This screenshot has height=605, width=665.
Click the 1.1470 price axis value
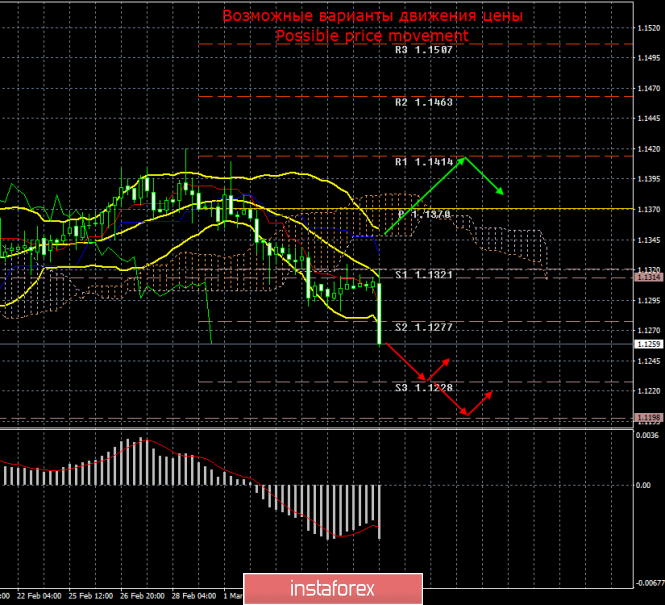tap(649, 89)
